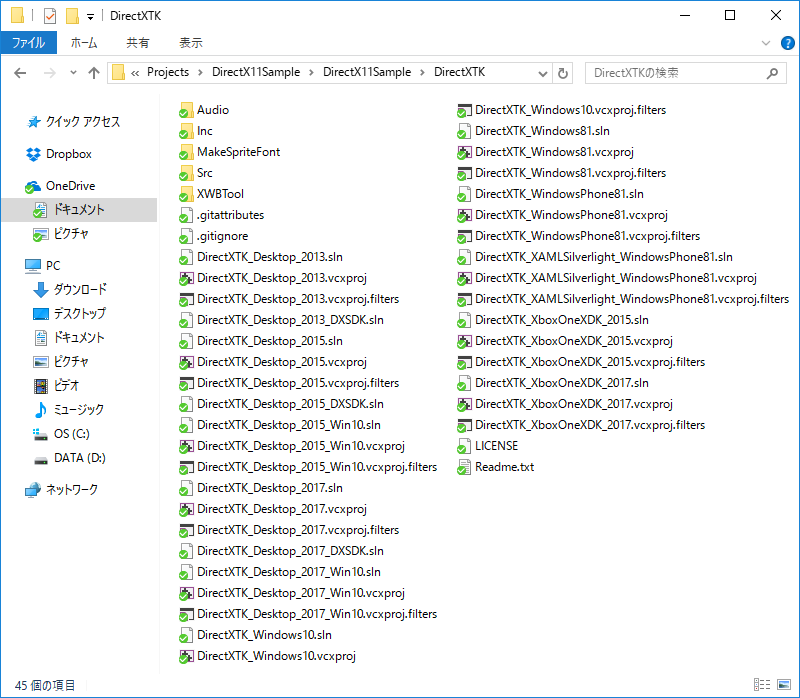Select the Src folder
This screenshot has width=800, height=698.
pyautogui.click(x=196, y=173)
